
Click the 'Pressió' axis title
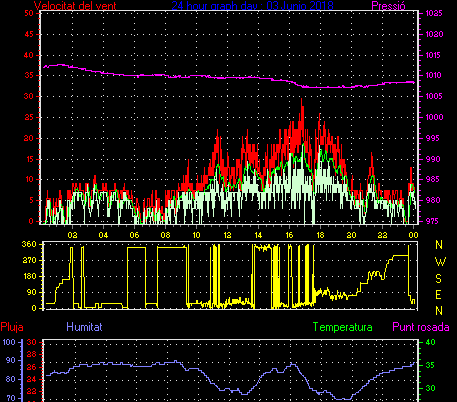point(388,5)
